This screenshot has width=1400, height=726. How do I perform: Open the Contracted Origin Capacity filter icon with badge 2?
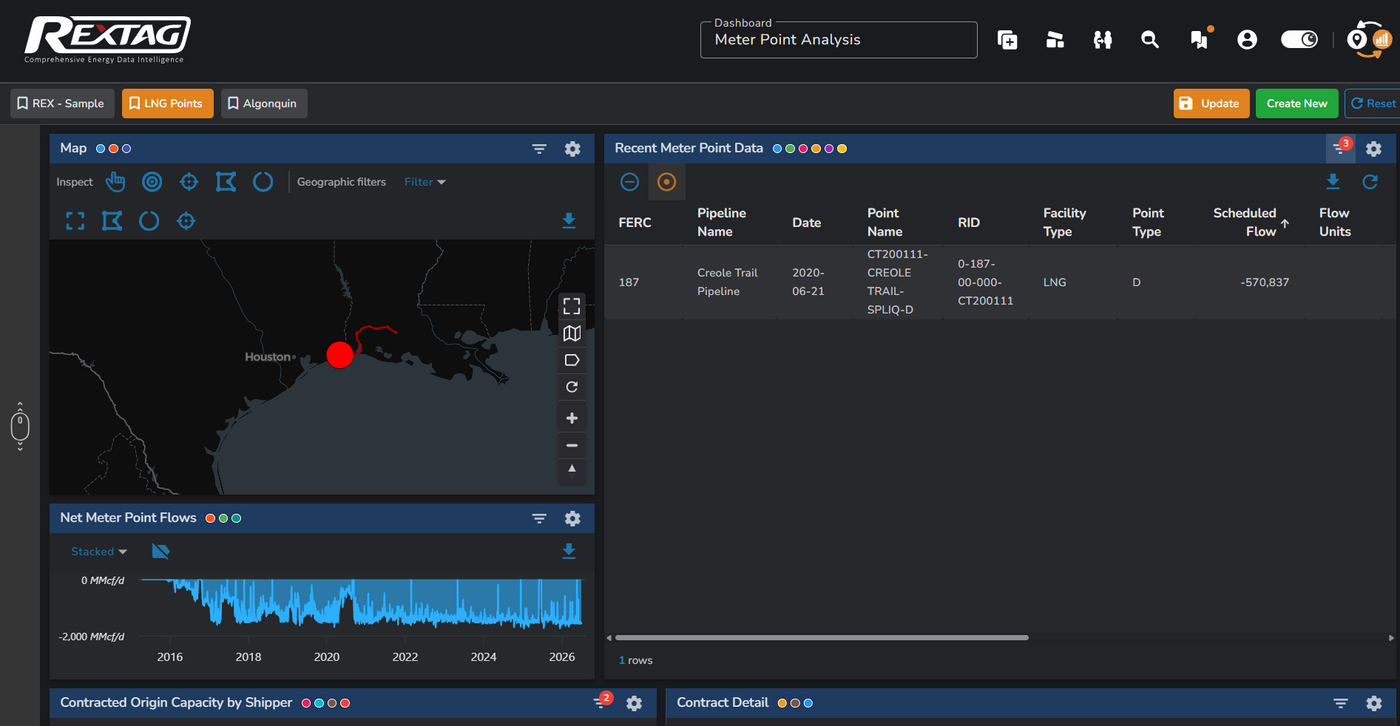602,702
